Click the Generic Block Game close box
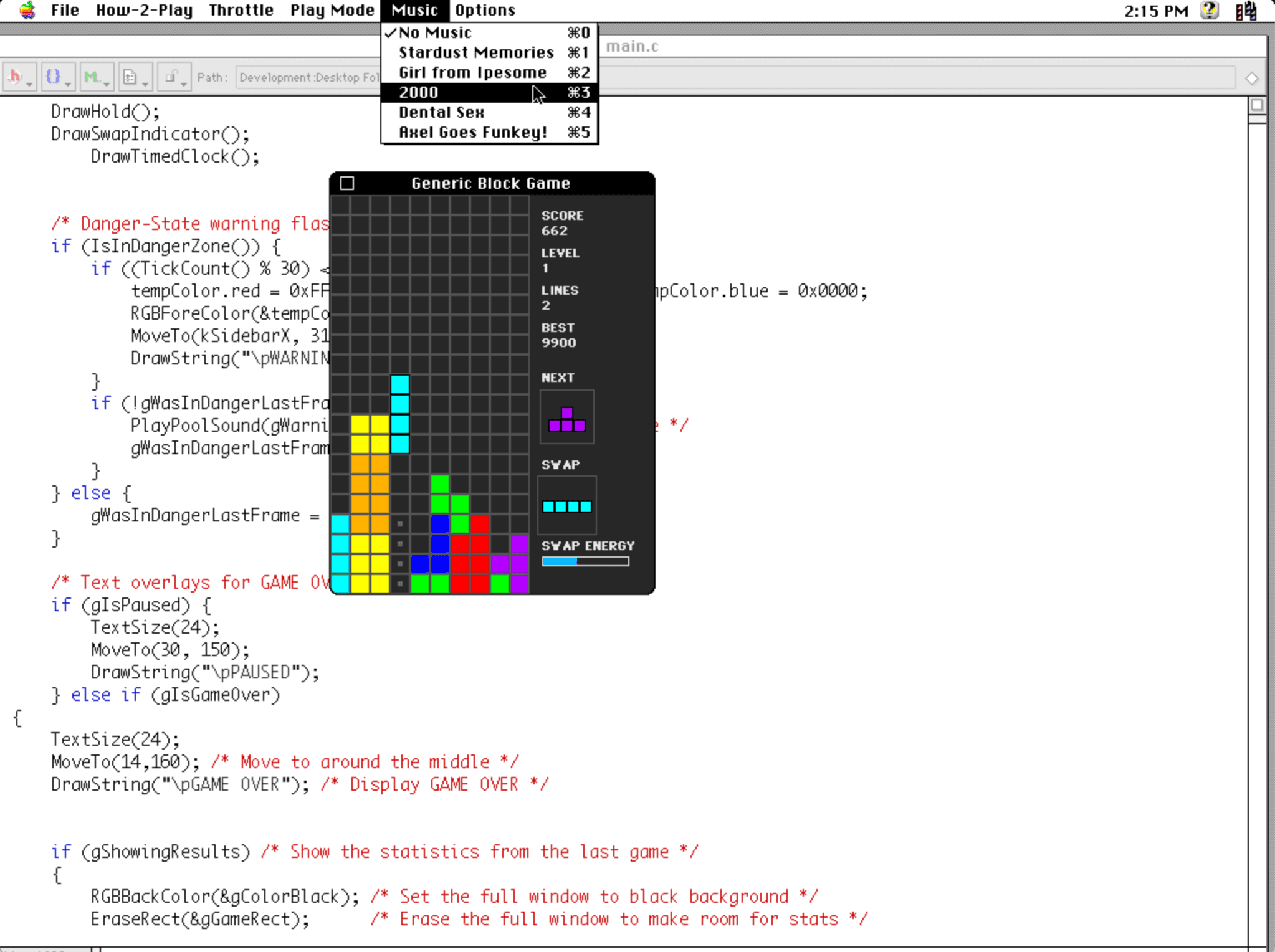The image size is (1275, 952). [x=347, y=183]
